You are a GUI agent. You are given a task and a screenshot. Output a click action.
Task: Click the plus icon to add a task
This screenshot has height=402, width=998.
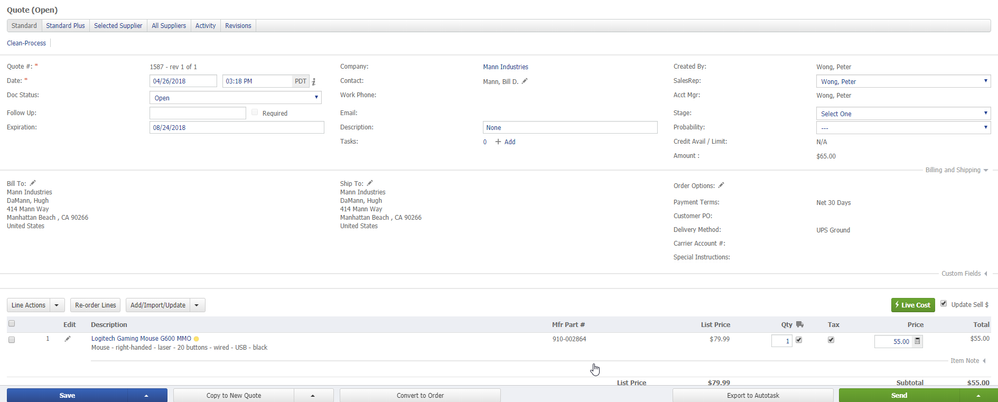[x=498, y=142]
